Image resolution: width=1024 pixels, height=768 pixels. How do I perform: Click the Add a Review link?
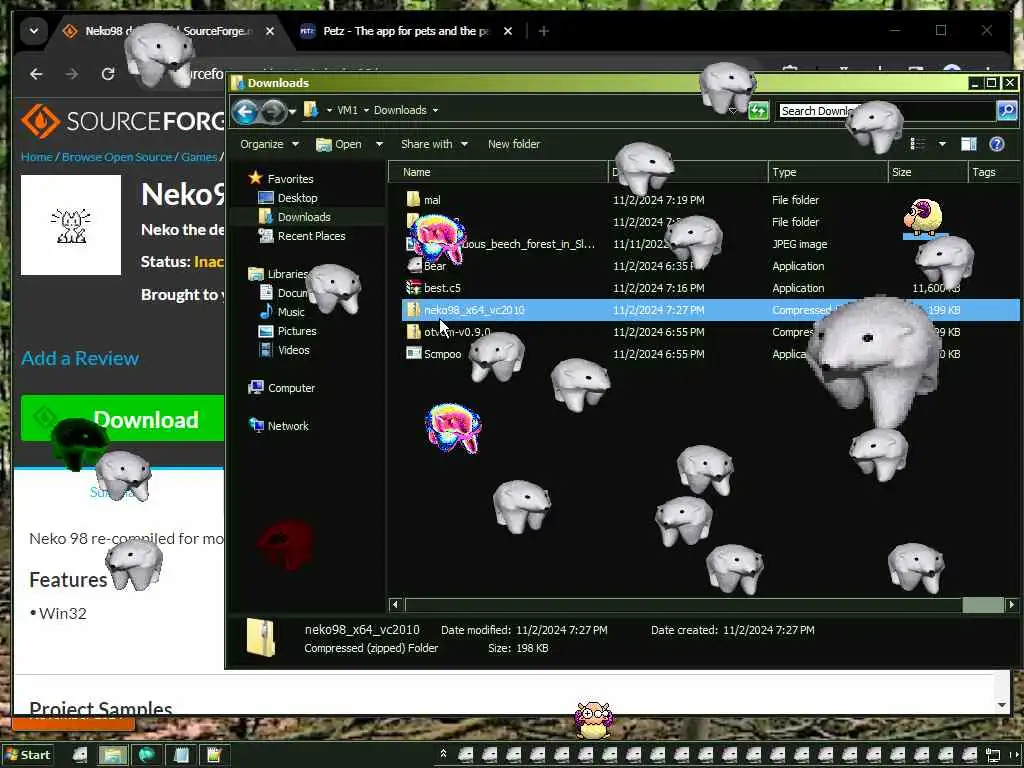(x=80, y=359)
